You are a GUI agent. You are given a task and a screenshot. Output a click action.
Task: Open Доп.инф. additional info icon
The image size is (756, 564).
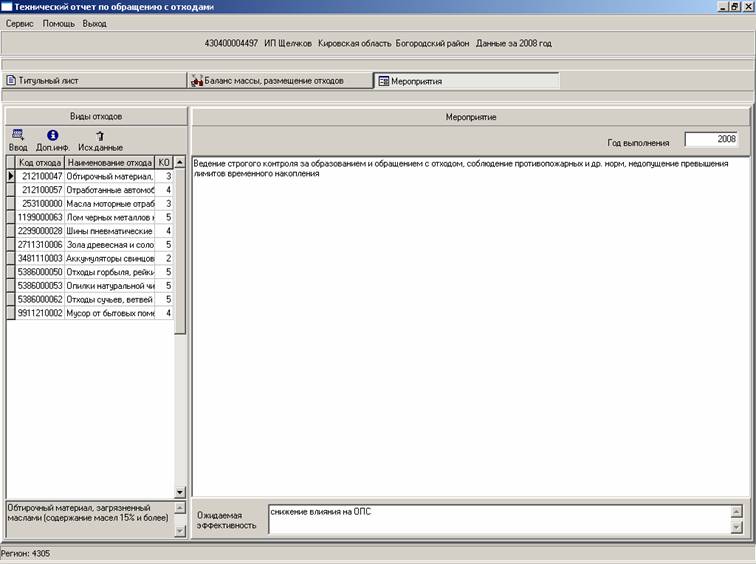[x=52, y=139]
